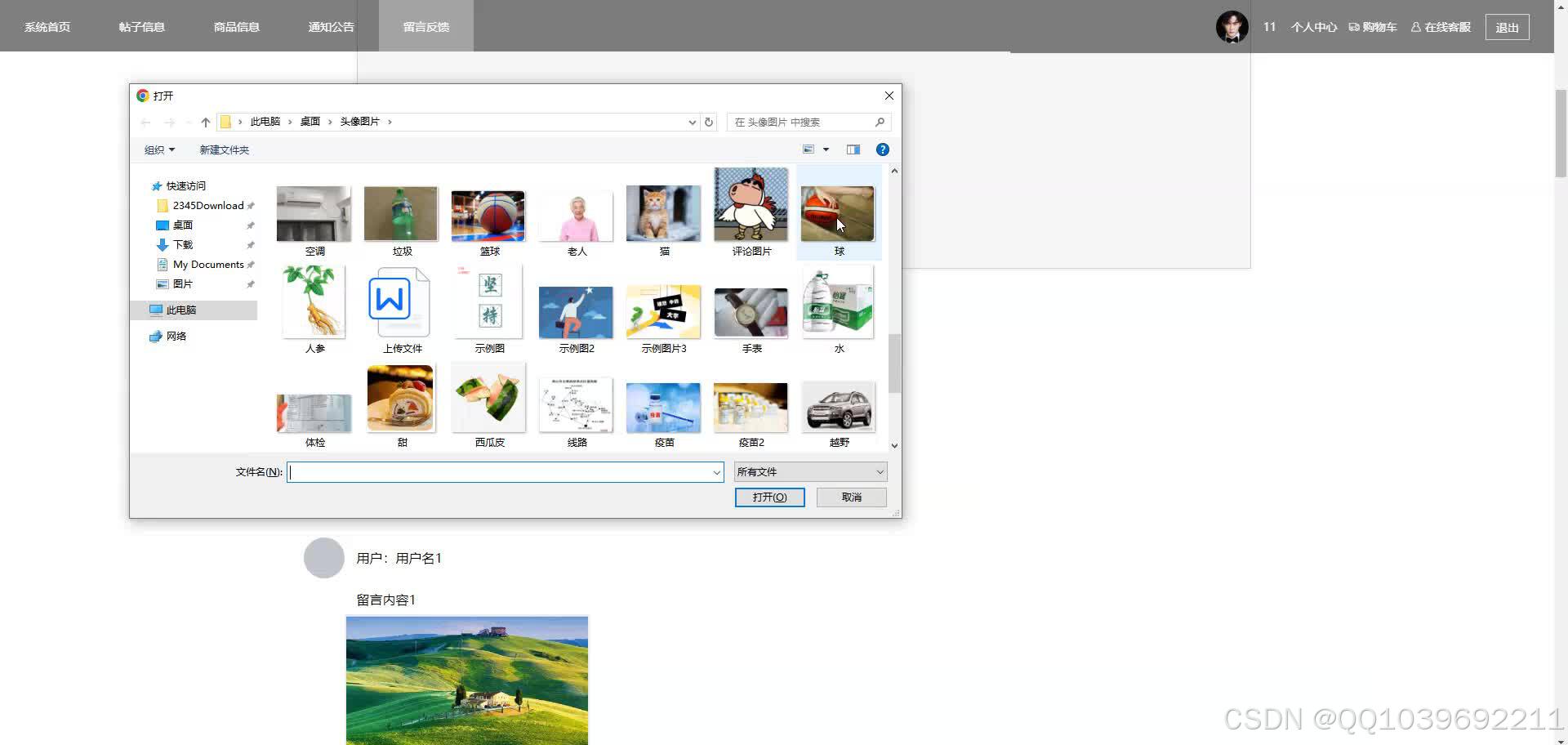Toggle the preview pane icon
1568x745 pixels.
[x=853, y=149]
